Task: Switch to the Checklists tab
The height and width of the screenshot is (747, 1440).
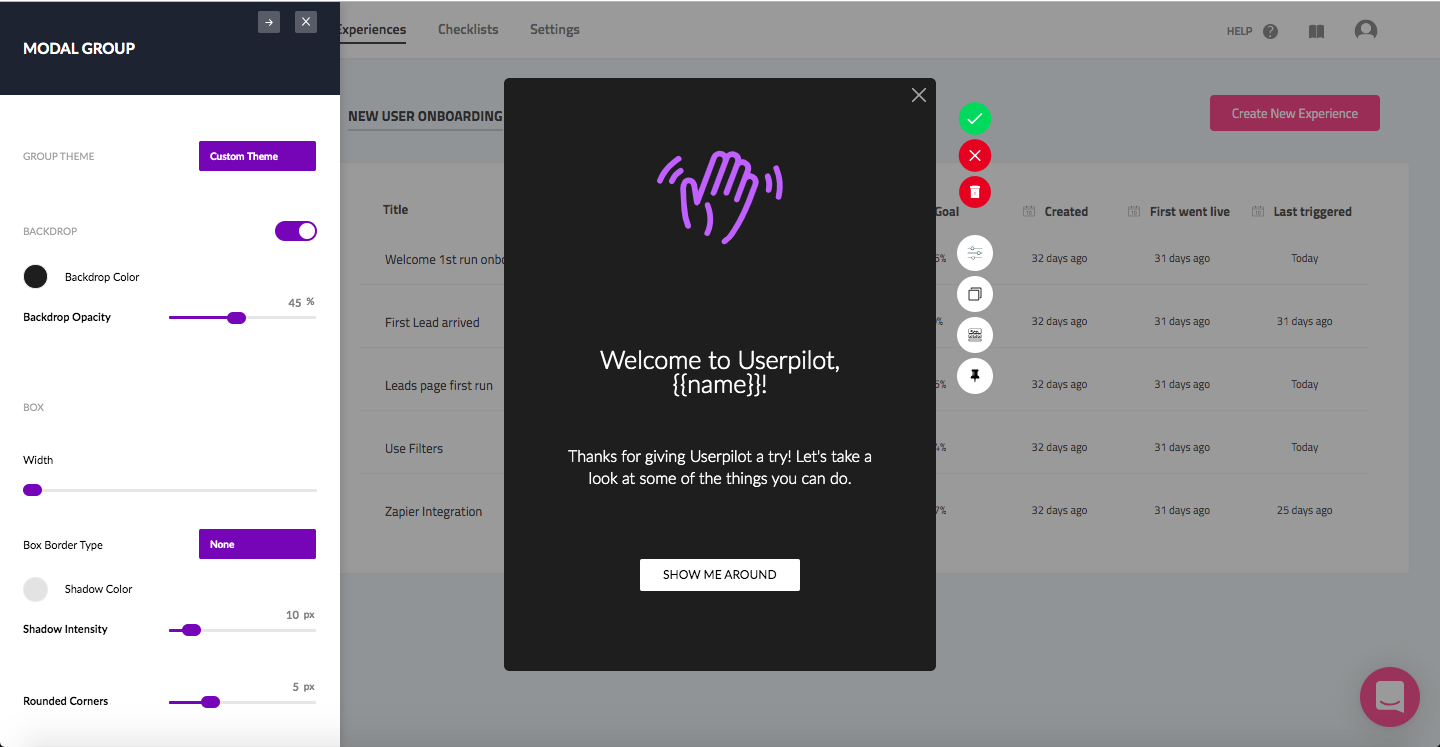Action: [x=468, y=29]
